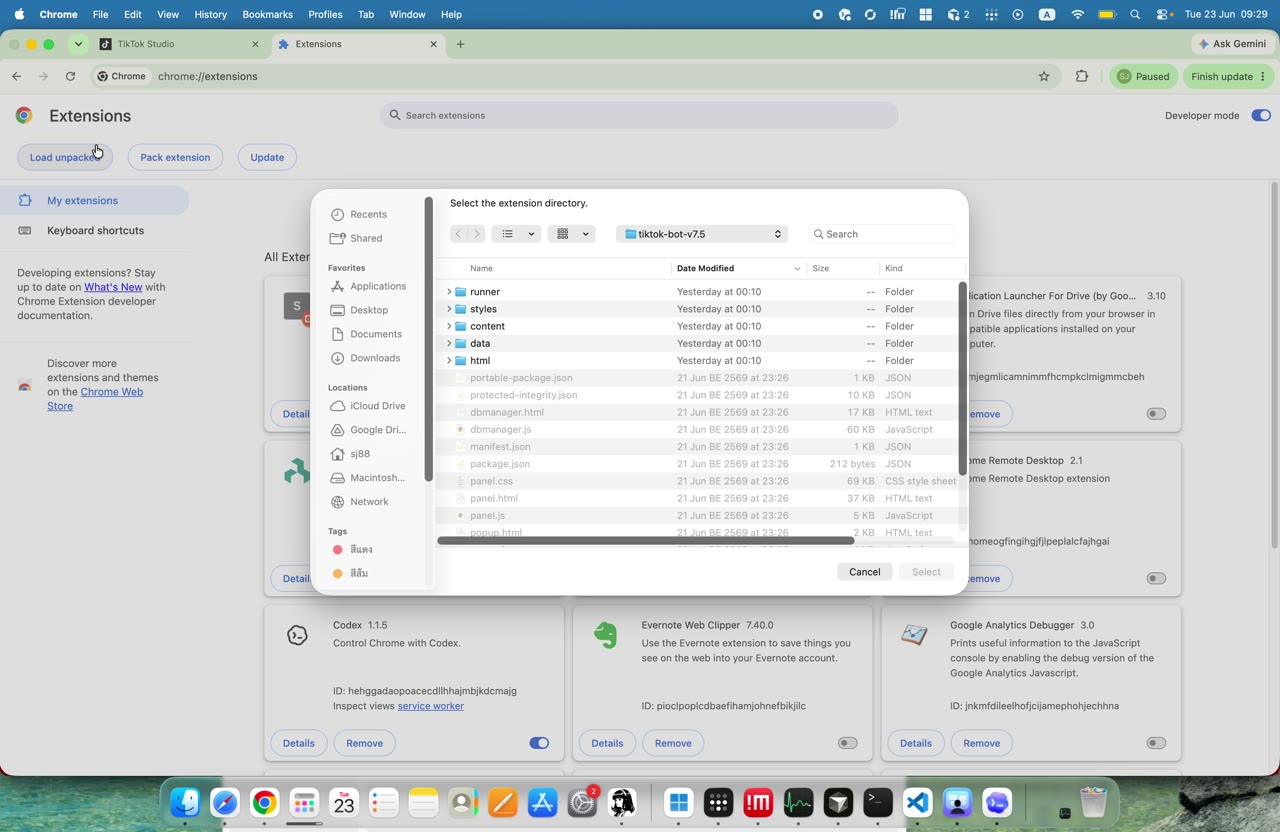Enable the Chrome Remote Desktop extension
Screen dimensions: 1280x832
1156,578
